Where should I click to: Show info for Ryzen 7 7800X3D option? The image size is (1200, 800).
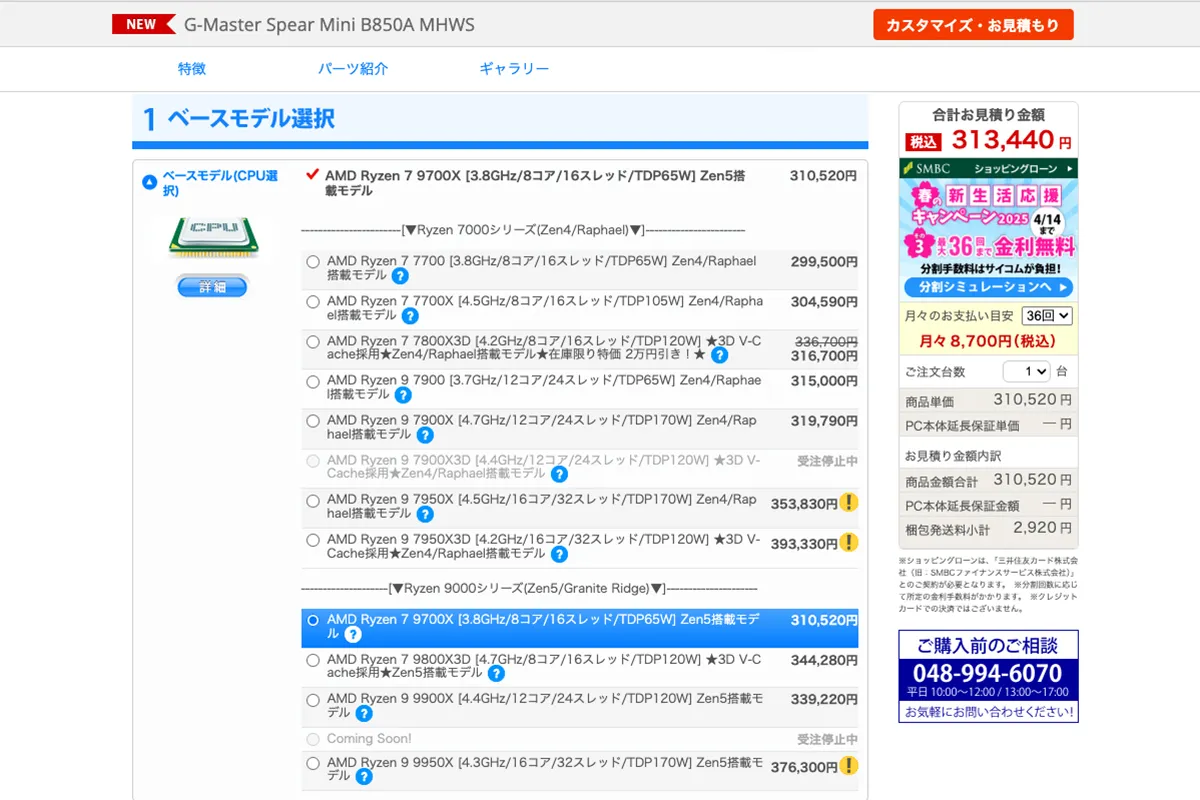pyautogui.click(x=719, y=355)
